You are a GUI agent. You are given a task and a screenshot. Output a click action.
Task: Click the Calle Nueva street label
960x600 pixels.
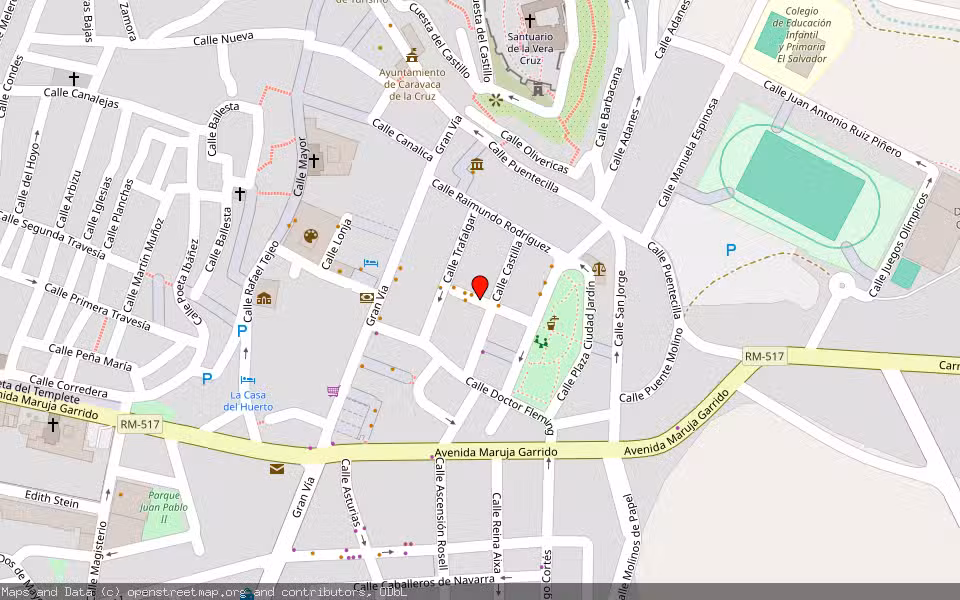coord(223,39)
